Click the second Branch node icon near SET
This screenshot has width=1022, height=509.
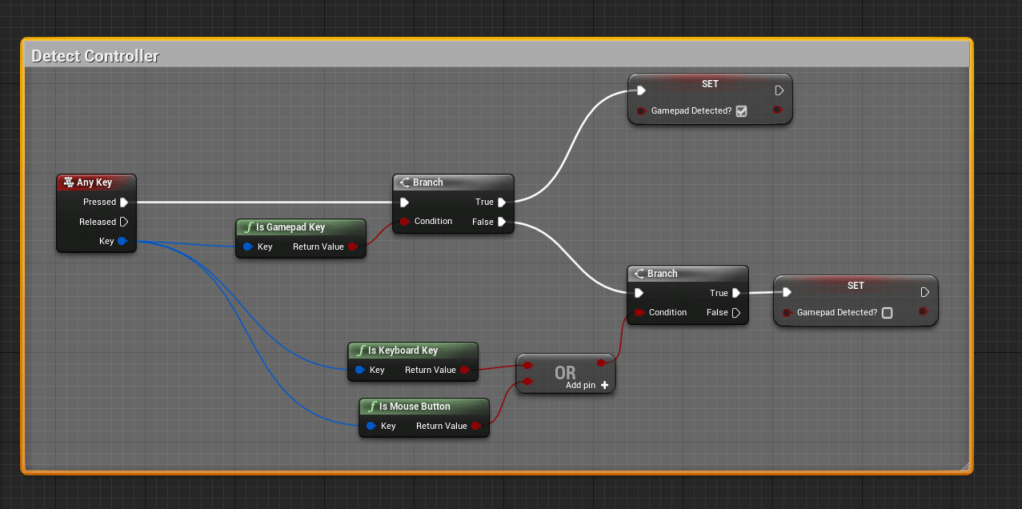tap(639, 274)
